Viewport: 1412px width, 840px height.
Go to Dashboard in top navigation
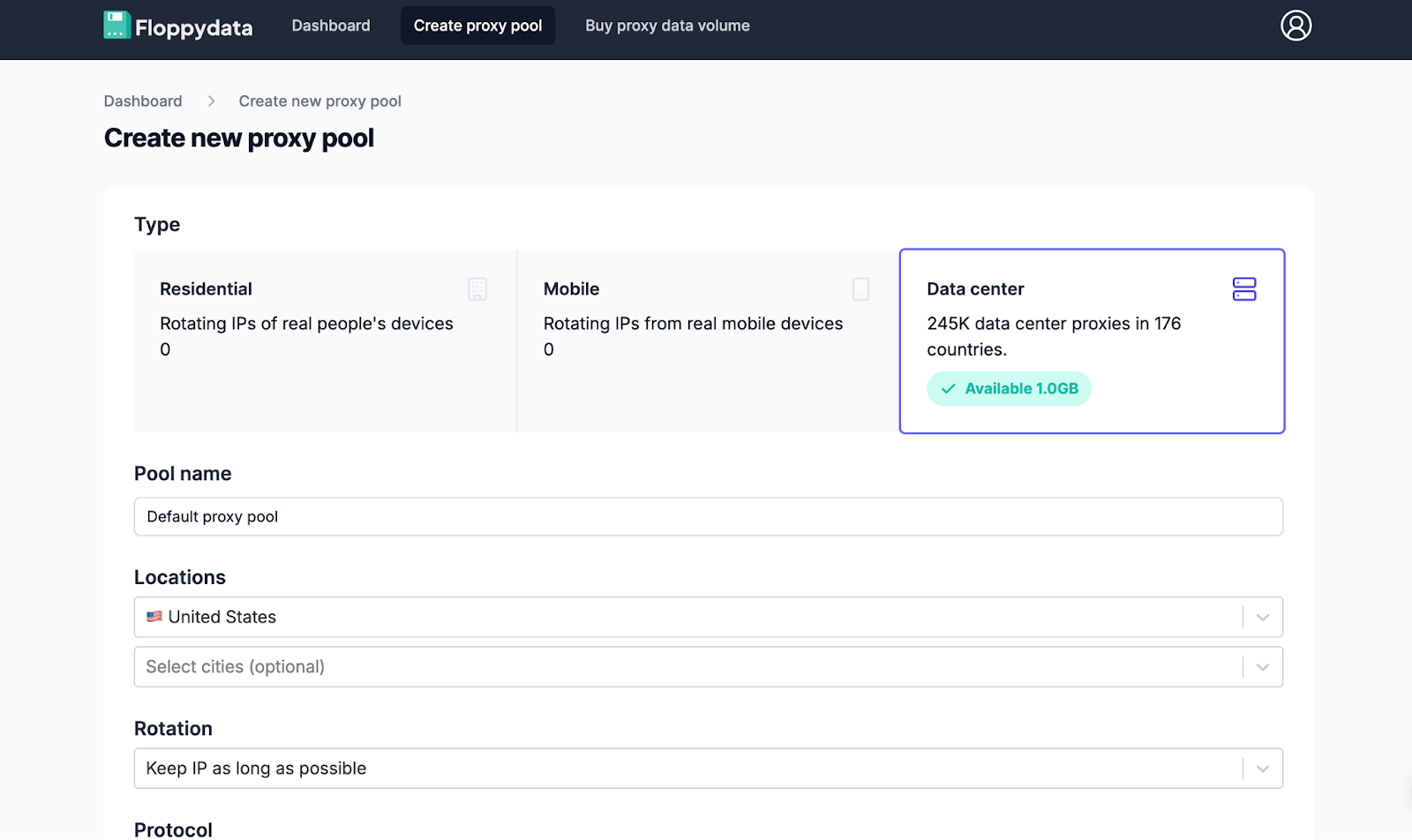click(x=331, y=26)
